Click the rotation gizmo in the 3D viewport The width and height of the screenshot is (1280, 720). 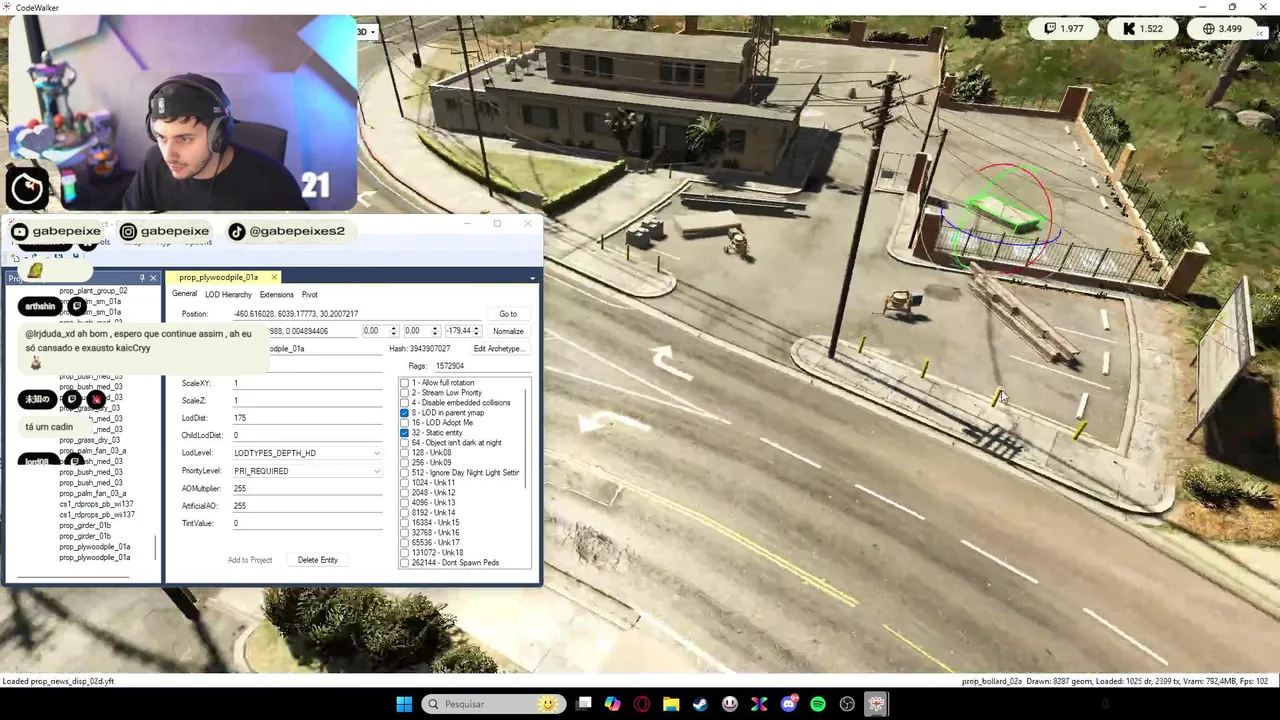(1002, 216)
